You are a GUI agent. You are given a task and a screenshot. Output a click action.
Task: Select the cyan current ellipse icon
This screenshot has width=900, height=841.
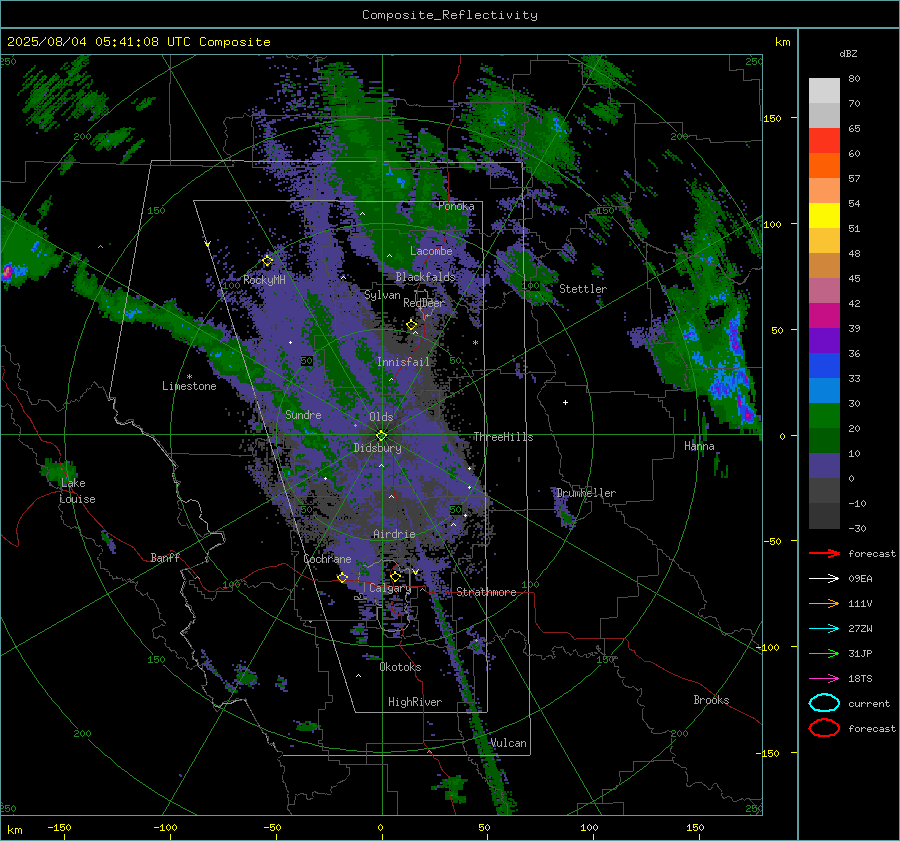[x=824, y=703]
